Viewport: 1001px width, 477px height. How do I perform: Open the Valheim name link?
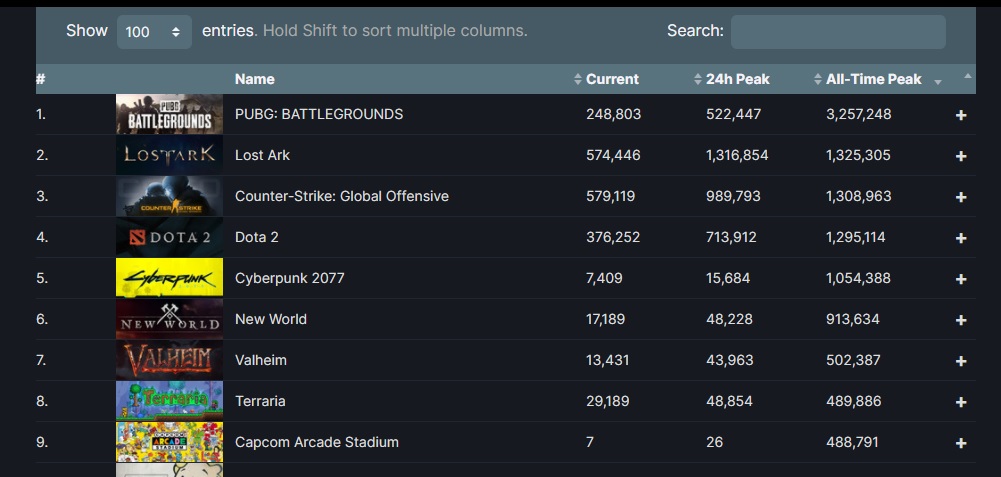260,360
